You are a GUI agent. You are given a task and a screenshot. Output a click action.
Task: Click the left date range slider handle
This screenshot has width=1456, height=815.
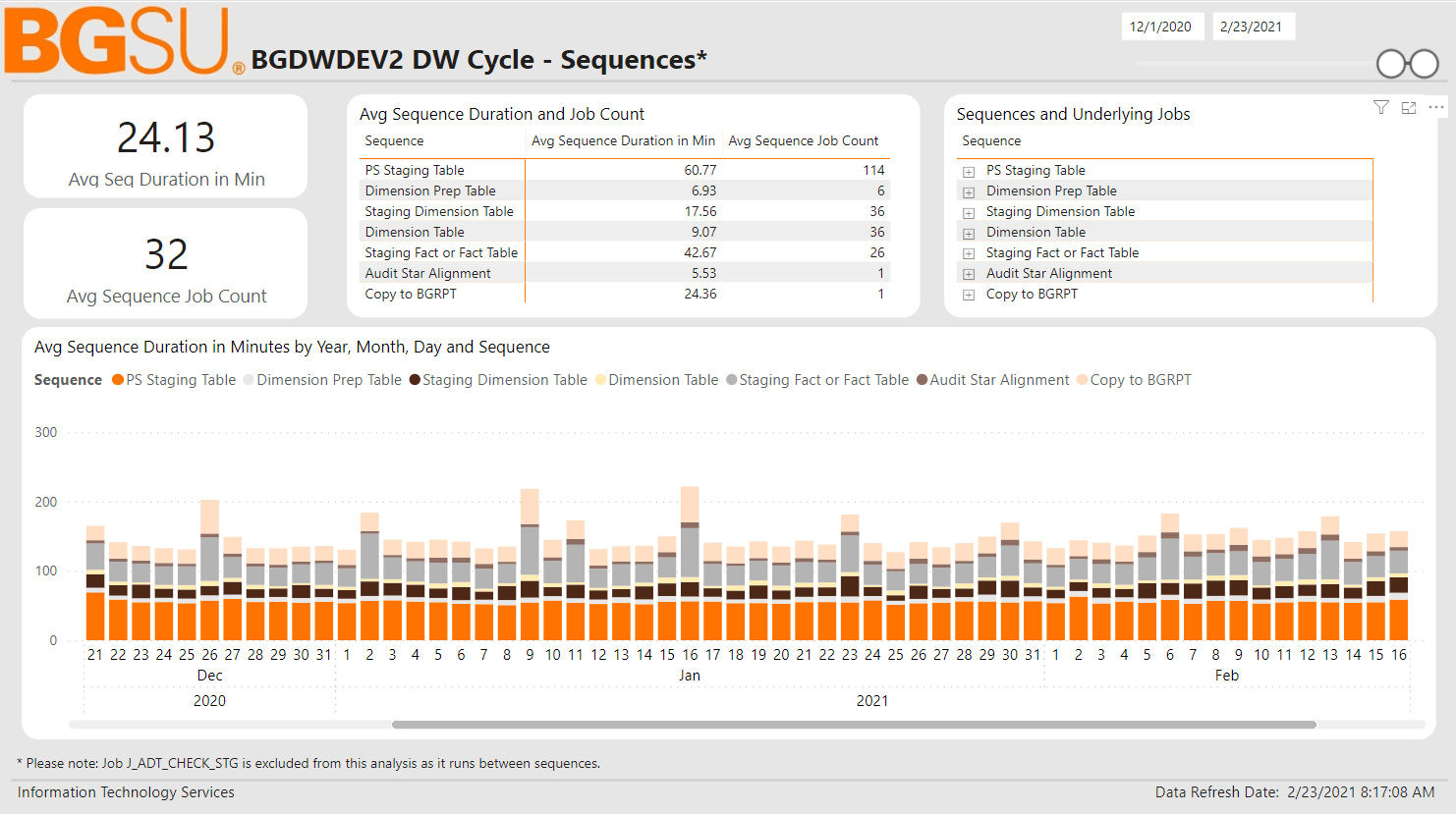click(x=1391, y=64)
